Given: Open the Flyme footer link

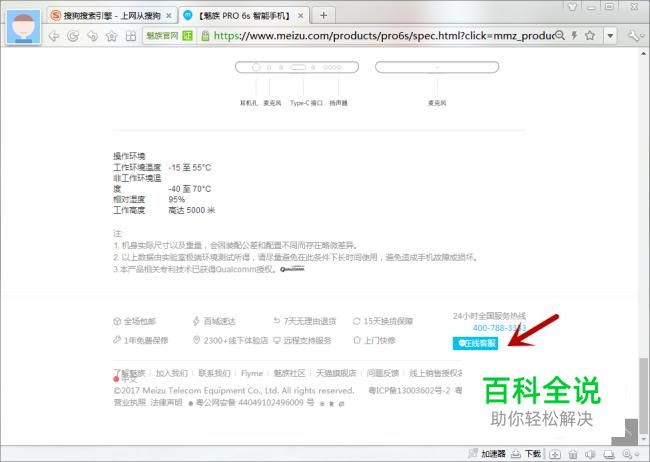Looking at the screenshot, I should click(252, 373).
